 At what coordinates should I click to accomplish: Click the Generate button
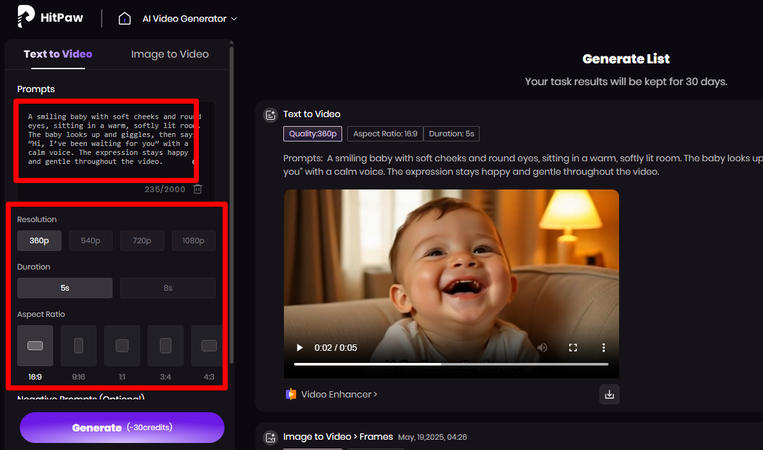(122, 428)
